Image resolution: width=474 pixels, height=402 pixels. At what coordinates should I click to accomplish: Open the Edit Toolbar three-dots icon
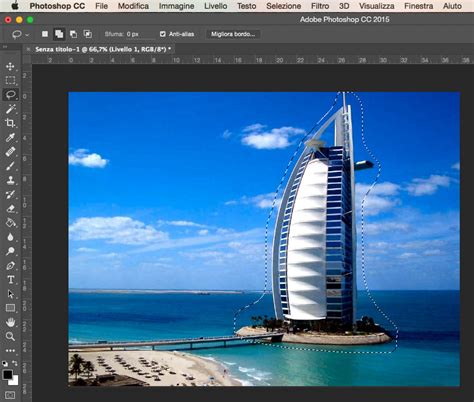10,350
